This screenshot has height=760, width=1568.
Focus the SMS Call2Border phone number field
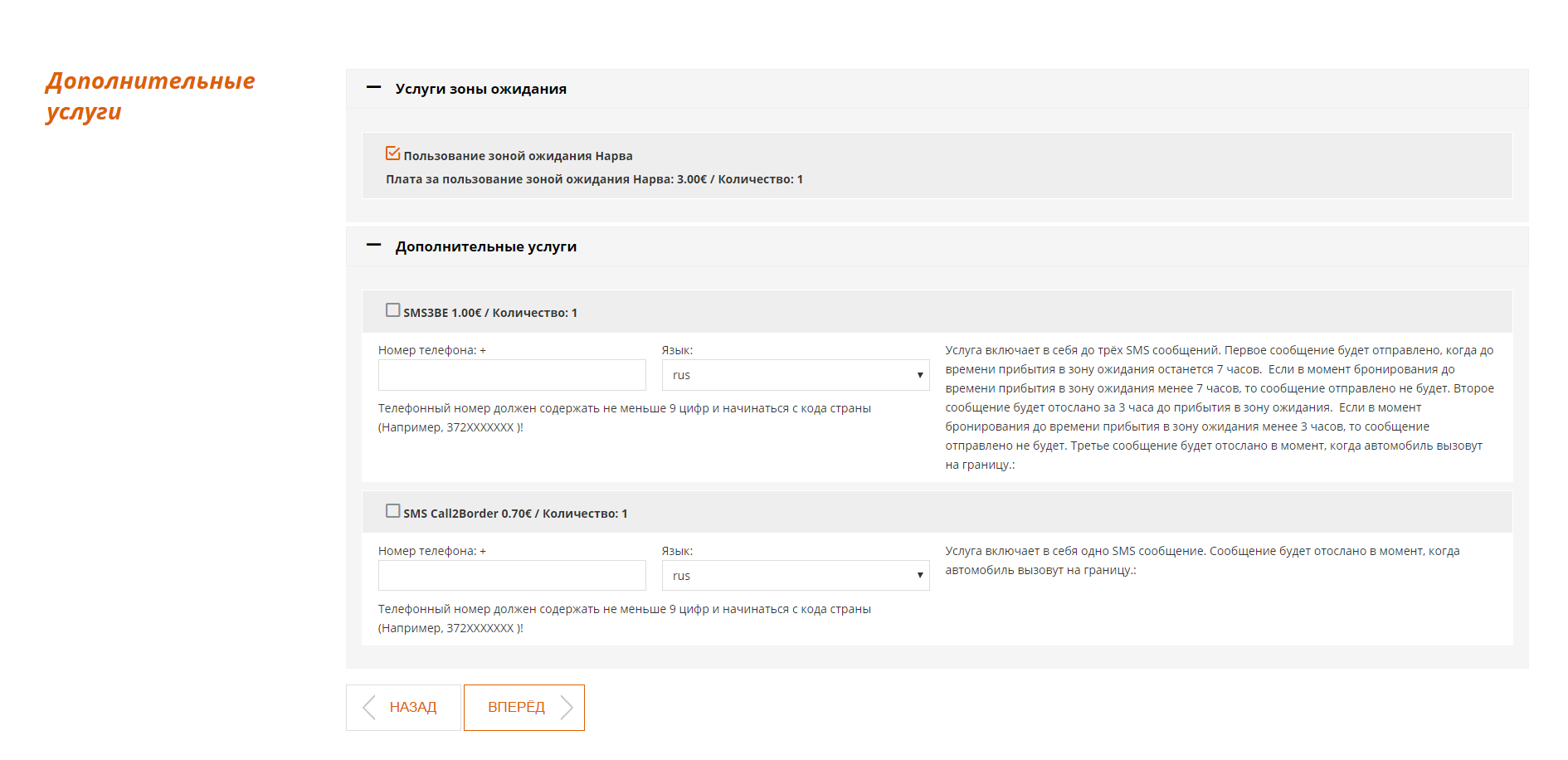pos(512,576)
